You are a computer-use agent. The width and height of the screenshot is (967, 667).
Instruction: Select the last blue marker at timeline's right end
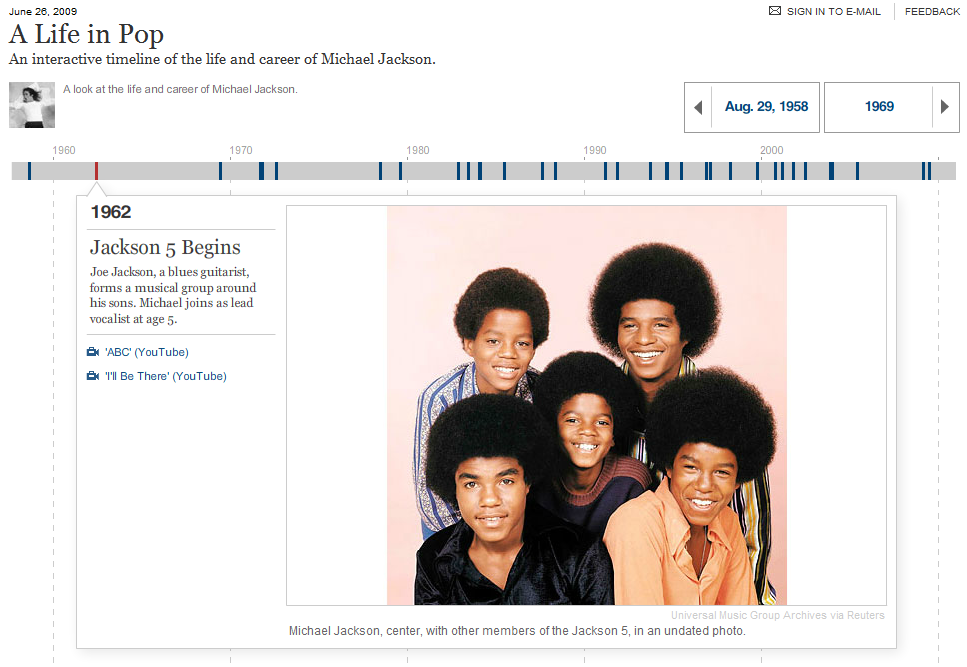coord(930,171)
